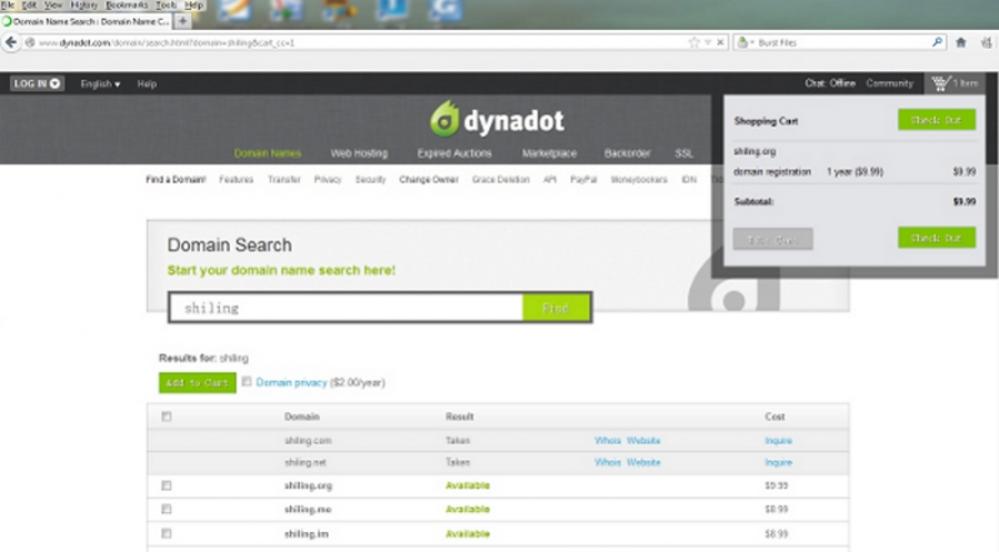This screenshot has height=552, width=999.
Task: Go to the browser home page icon
Action: coord(961,43)
